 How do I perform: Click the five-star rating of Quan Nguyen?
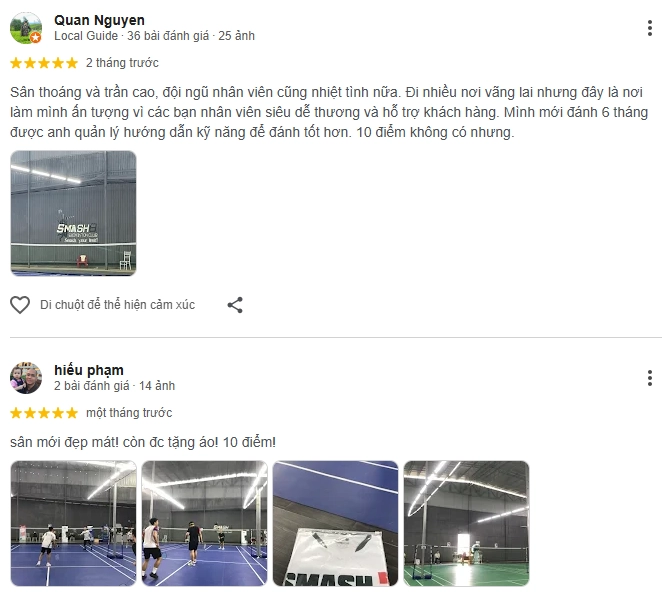click(44, 63)
